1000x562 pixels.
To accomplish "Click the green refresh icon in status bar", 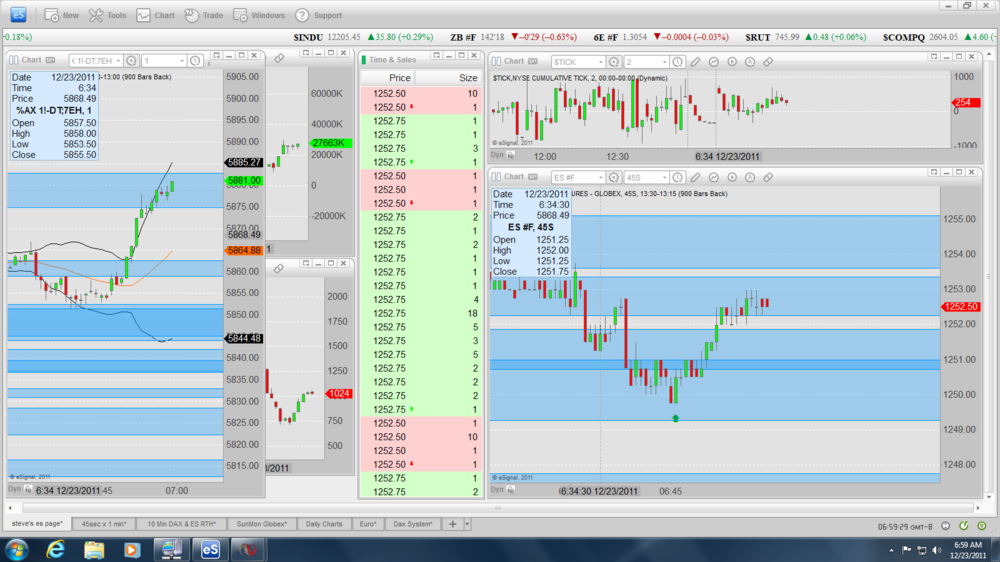I will pyautogui.click(x=964, y=526).
